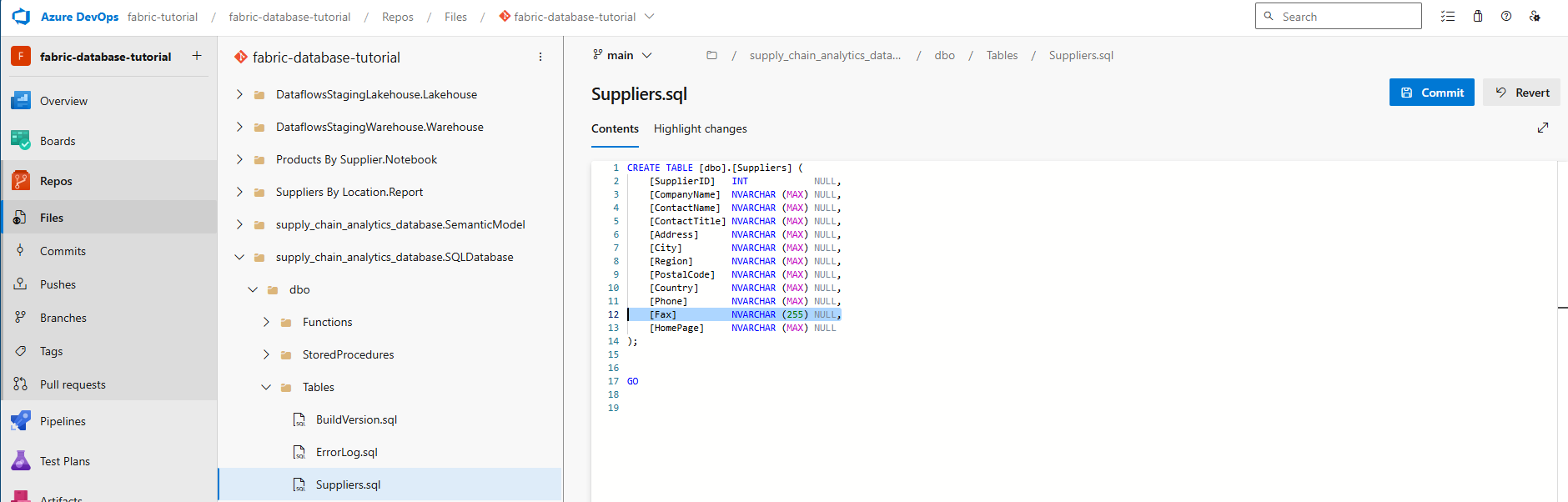Expand the Functions folder
1568x502 pixels.
266,322
